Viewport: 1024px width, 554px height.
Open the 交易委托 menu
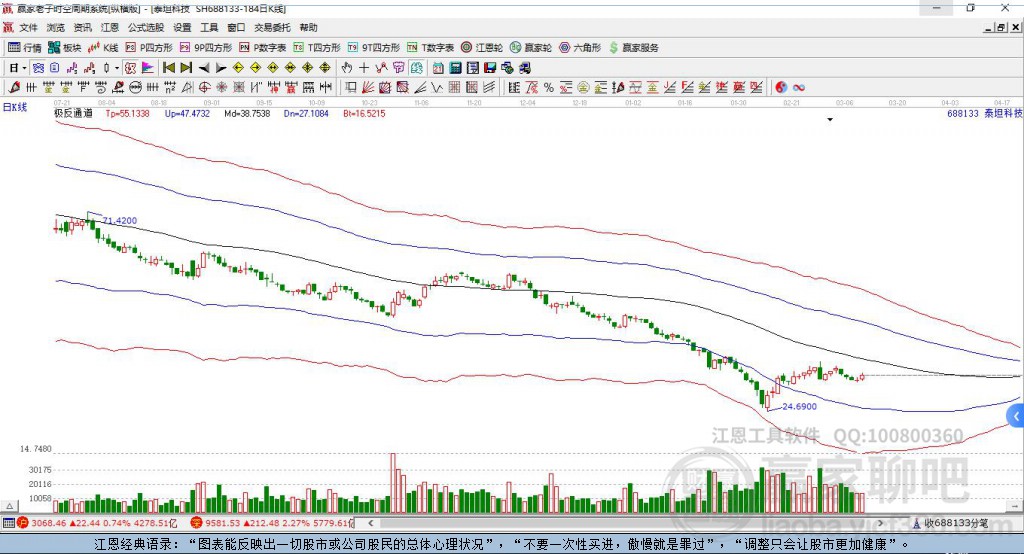point(272,27)
